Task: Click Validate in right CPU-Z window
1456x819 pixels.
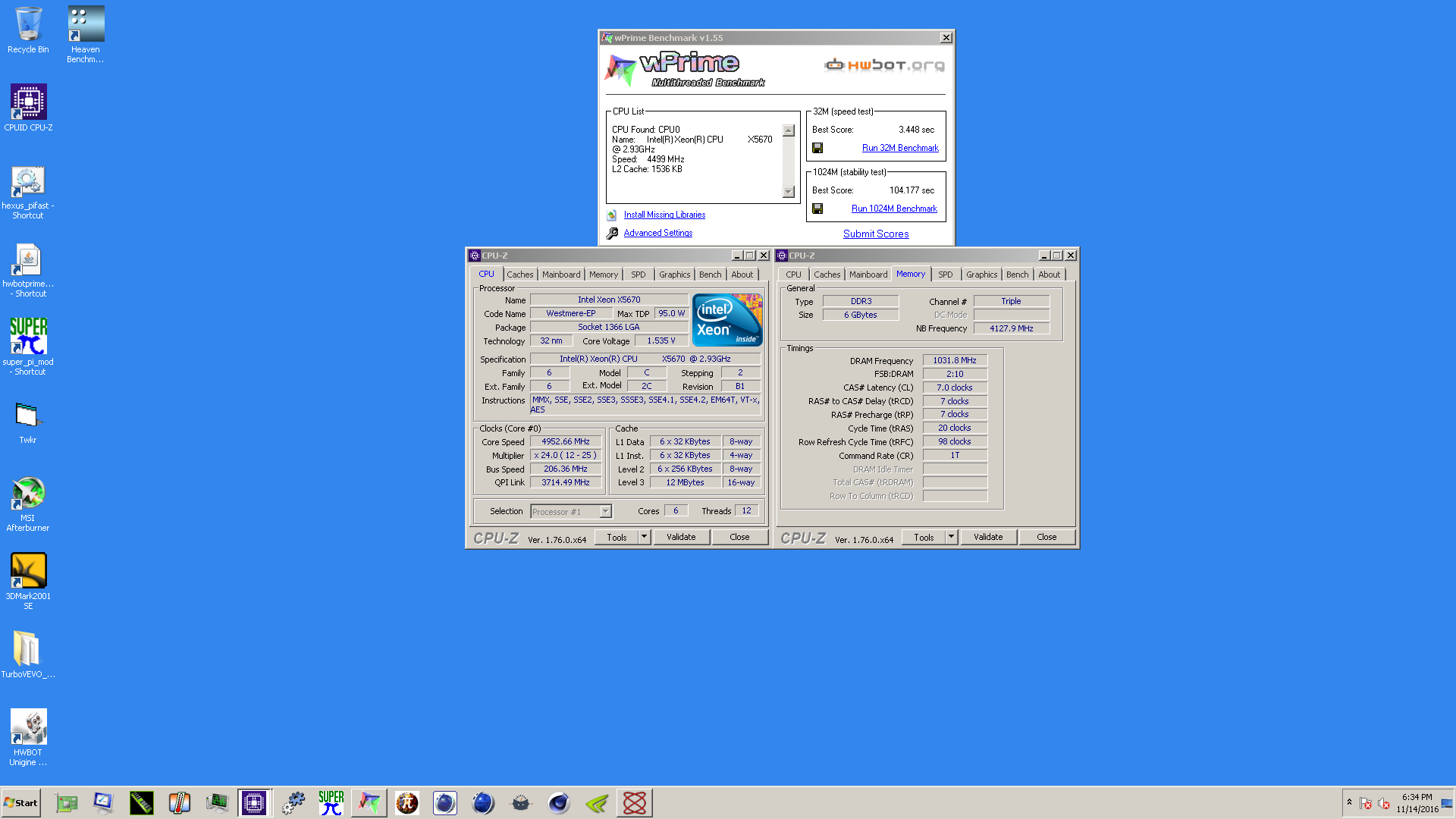Action: click(x=988, y=537)
